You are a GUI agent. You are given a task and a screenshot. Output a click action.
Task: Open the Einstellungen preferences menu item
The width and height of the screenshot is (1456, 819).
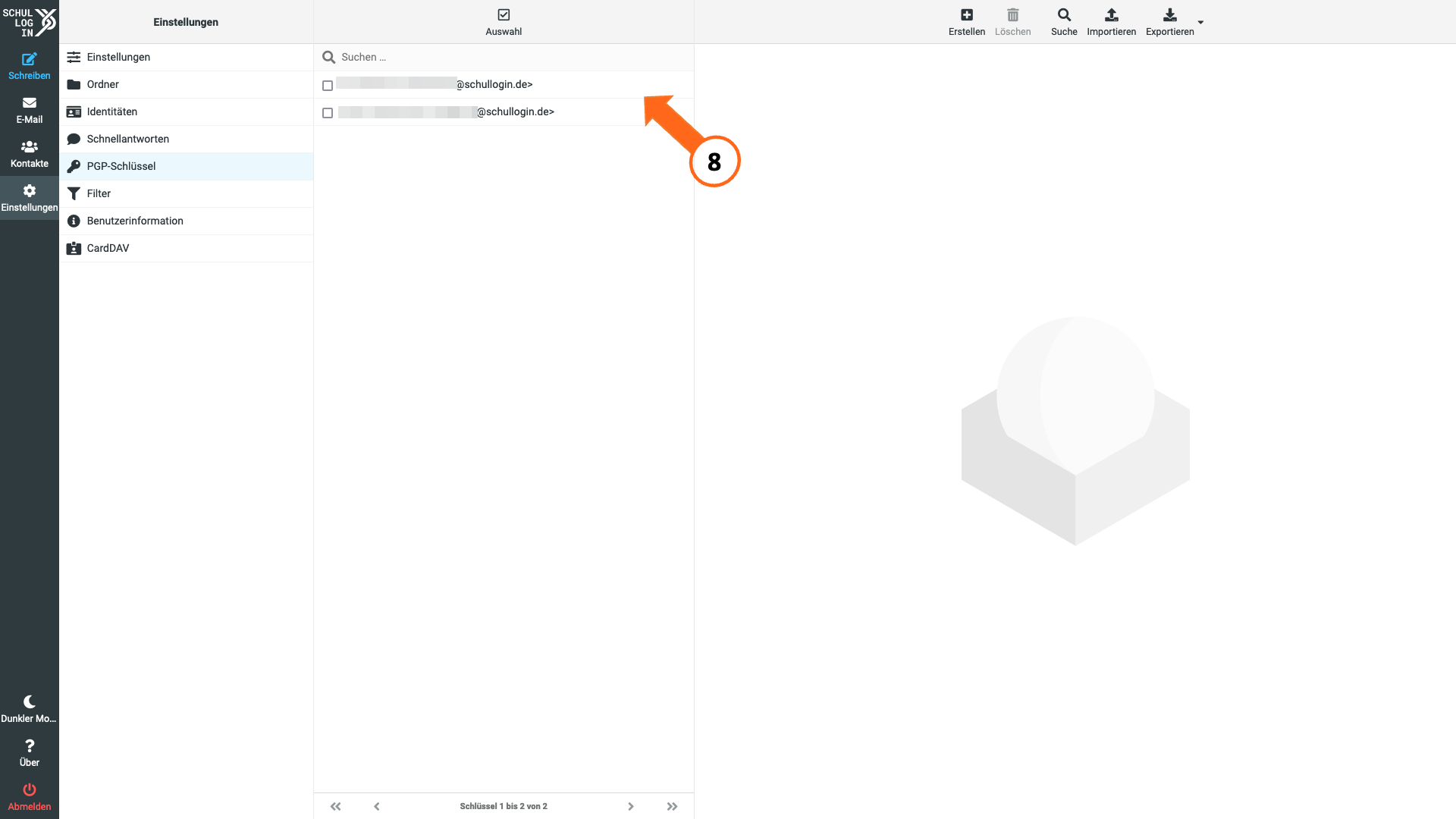[186, 57]
